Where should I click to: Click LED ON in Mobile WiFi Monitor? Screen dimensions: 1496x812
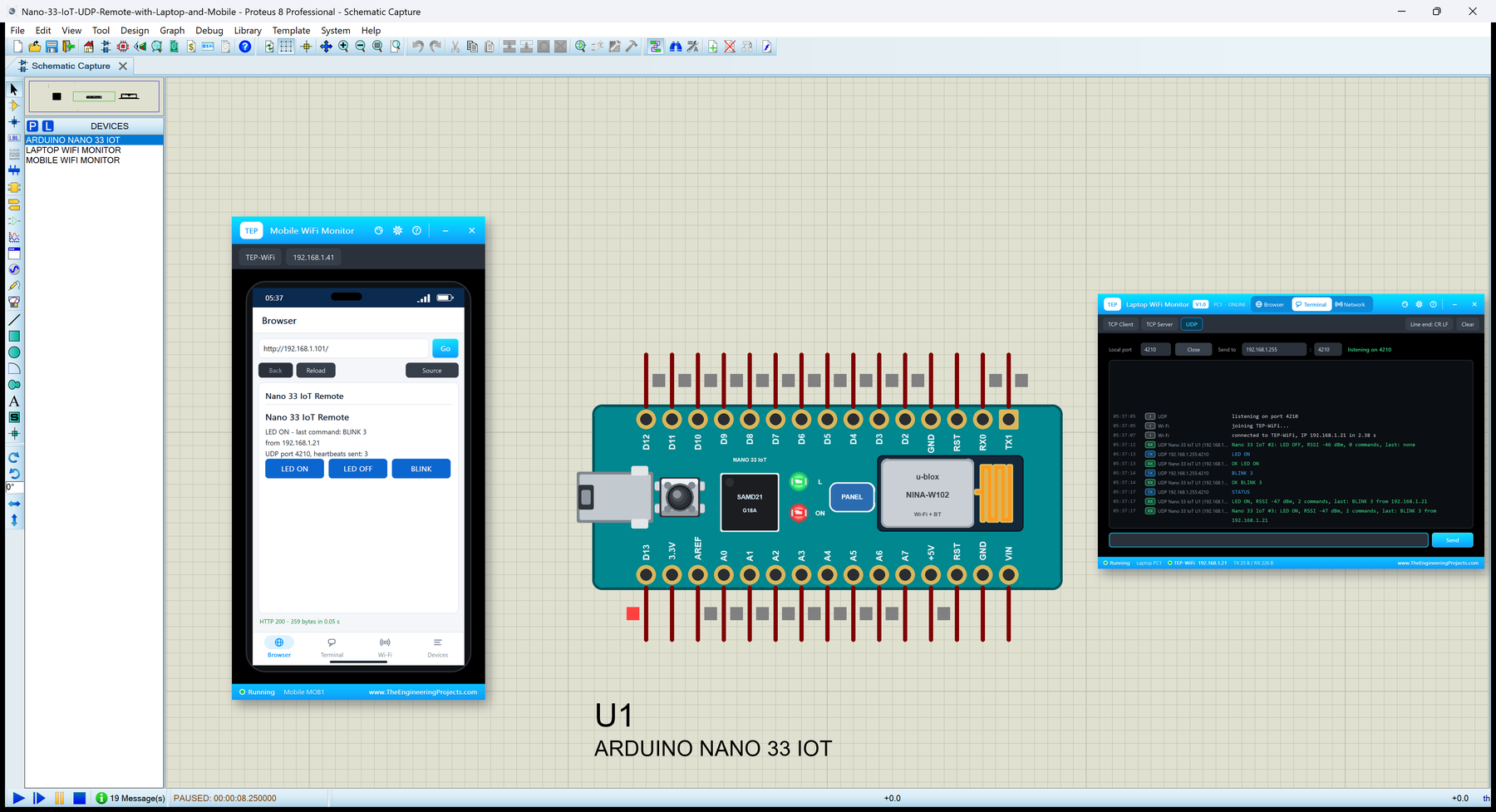(x=294, y=469)
